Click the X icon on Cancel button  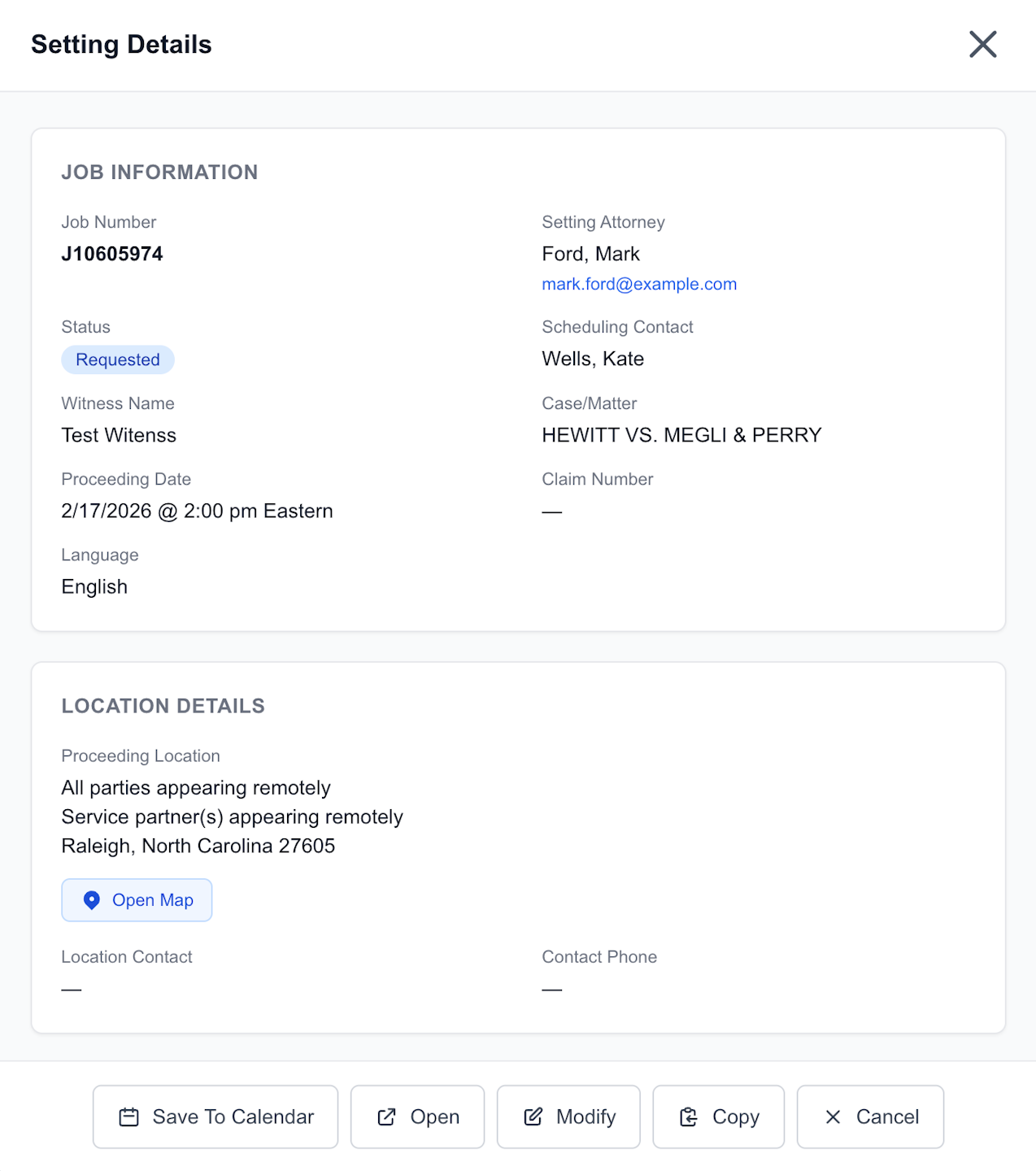click(833, 1117)
